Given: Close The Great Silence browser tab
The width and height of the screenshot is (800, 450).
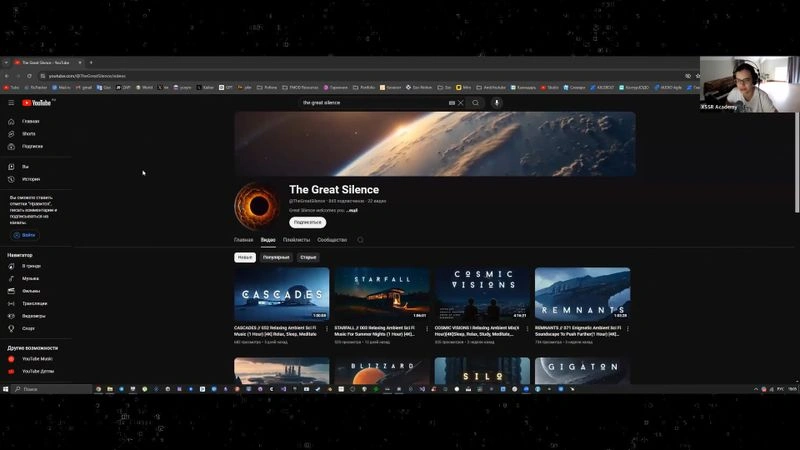Looking at the screenshot, I should click(x=80, y=62).
